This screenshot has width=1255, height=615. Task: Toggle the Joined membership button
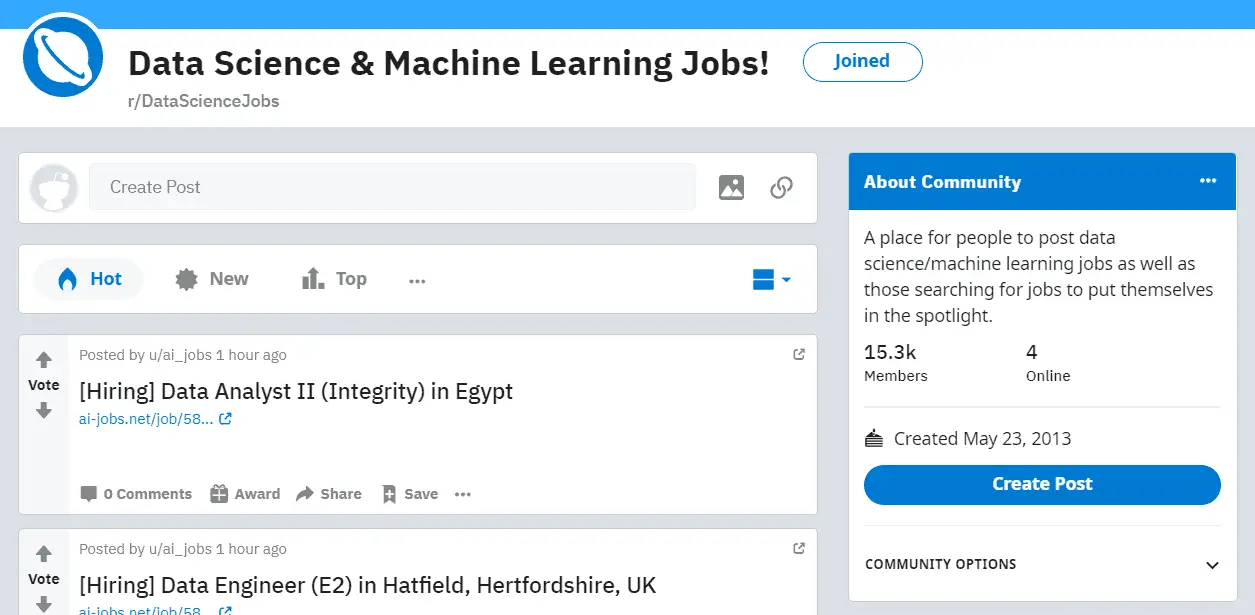(x=862, y=61)
